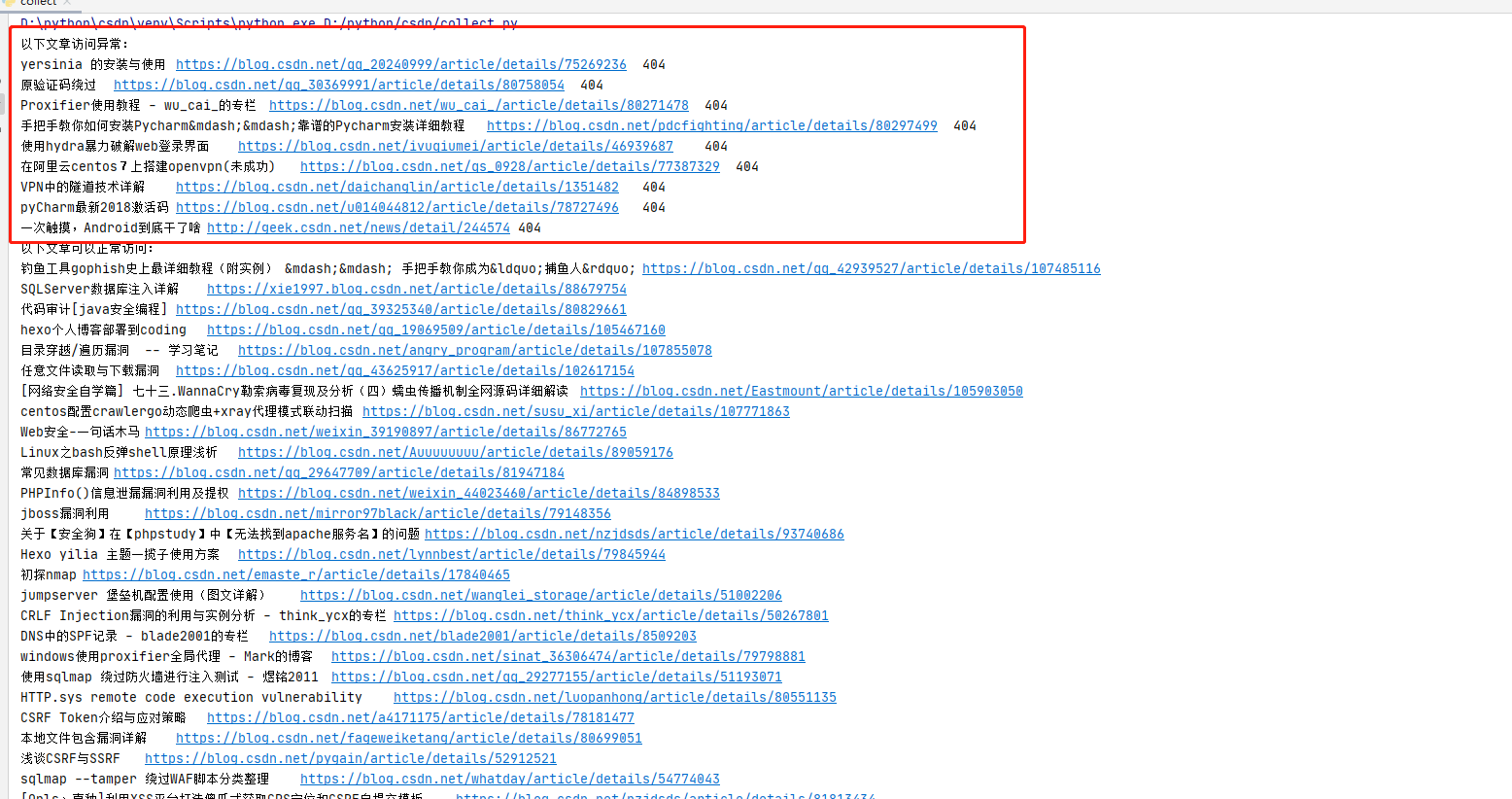Screen dimensions: 1512x799
Task: Open the windows使用proxifier全局代理 URL
Action: click(568, 656)
